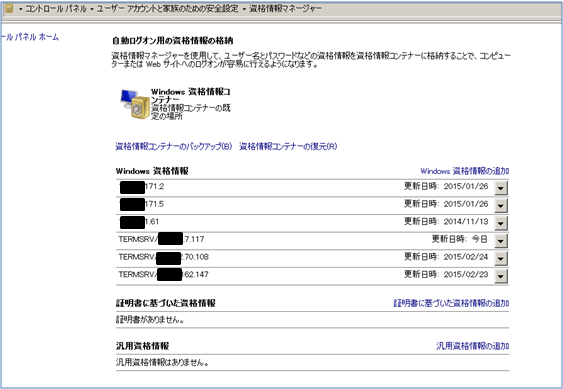Image resolution: width=563 pixels, height=389 pixels.
Task: Click the 更新日時: 2014/11/13 text
Action: [446, 222]
